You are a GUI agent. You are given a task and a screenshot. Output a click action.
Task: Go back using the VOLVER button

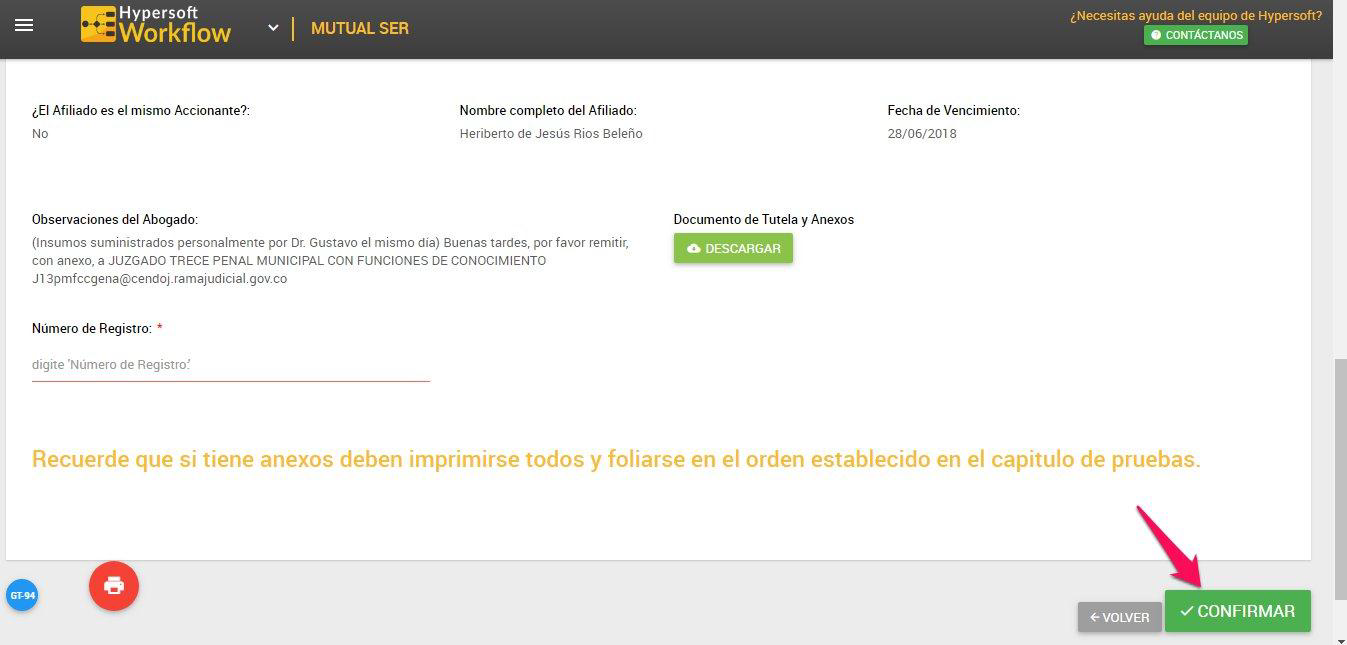[1119, 617]
